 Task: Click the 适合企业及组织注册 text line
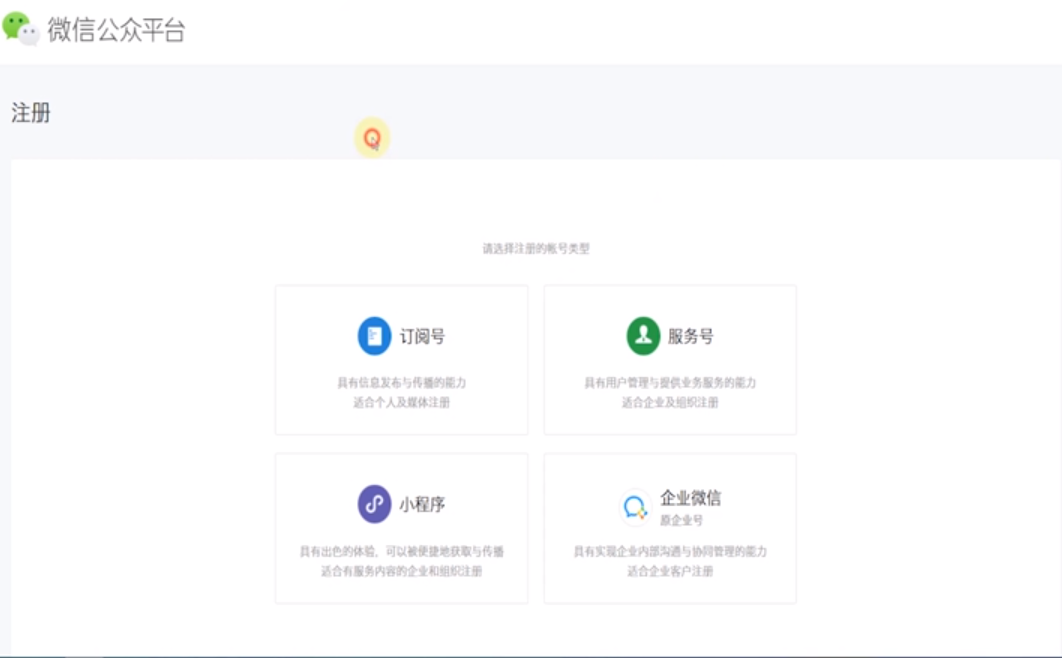pyautogui.click(x=670, y=402)
